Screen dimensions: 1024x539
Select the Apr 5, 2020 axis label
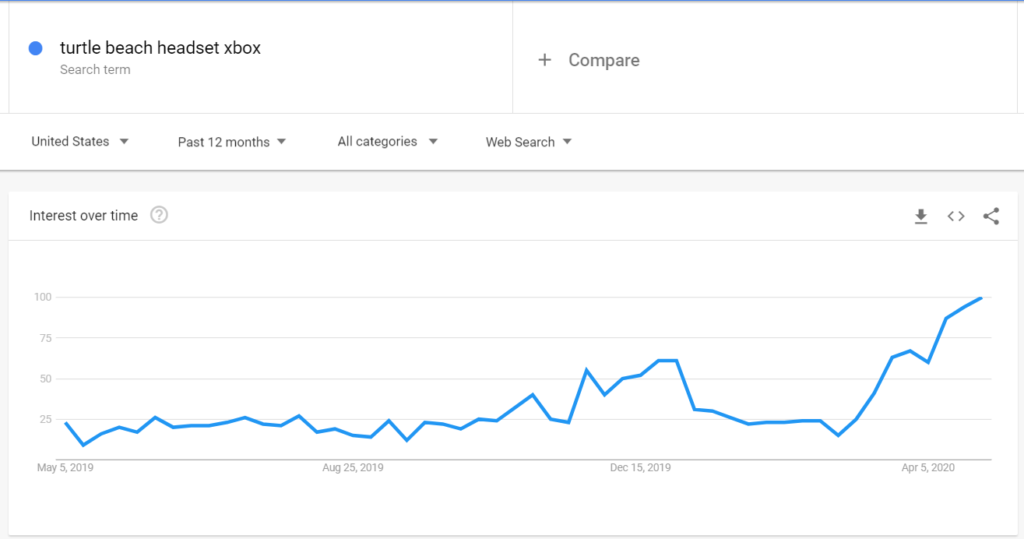[x=930, y=467]
